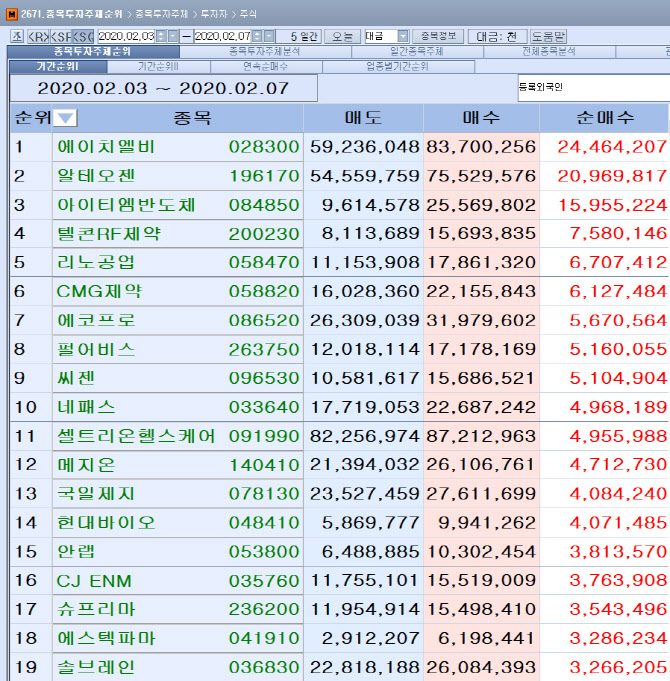Viewport: 670px width, 681px height.
Task: Click the end date field 2020.02.07
Action: pyautogui.click(x=223, y=36)
